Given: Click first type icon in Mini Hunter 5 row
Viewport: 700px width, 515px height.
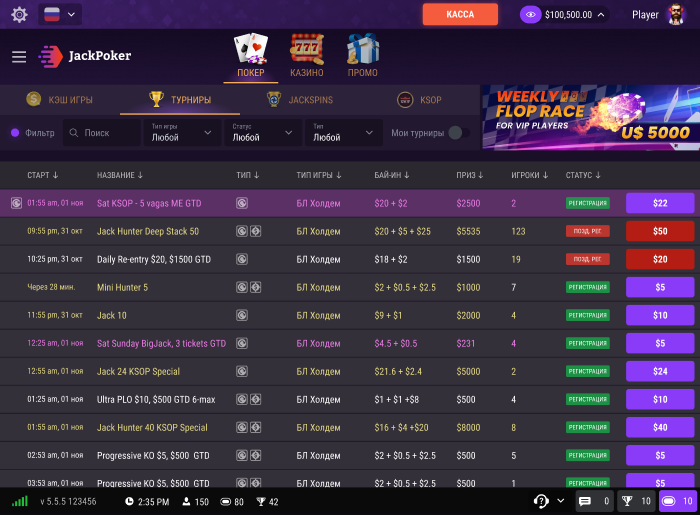Looking at the screenshot, I should (242, 287).
